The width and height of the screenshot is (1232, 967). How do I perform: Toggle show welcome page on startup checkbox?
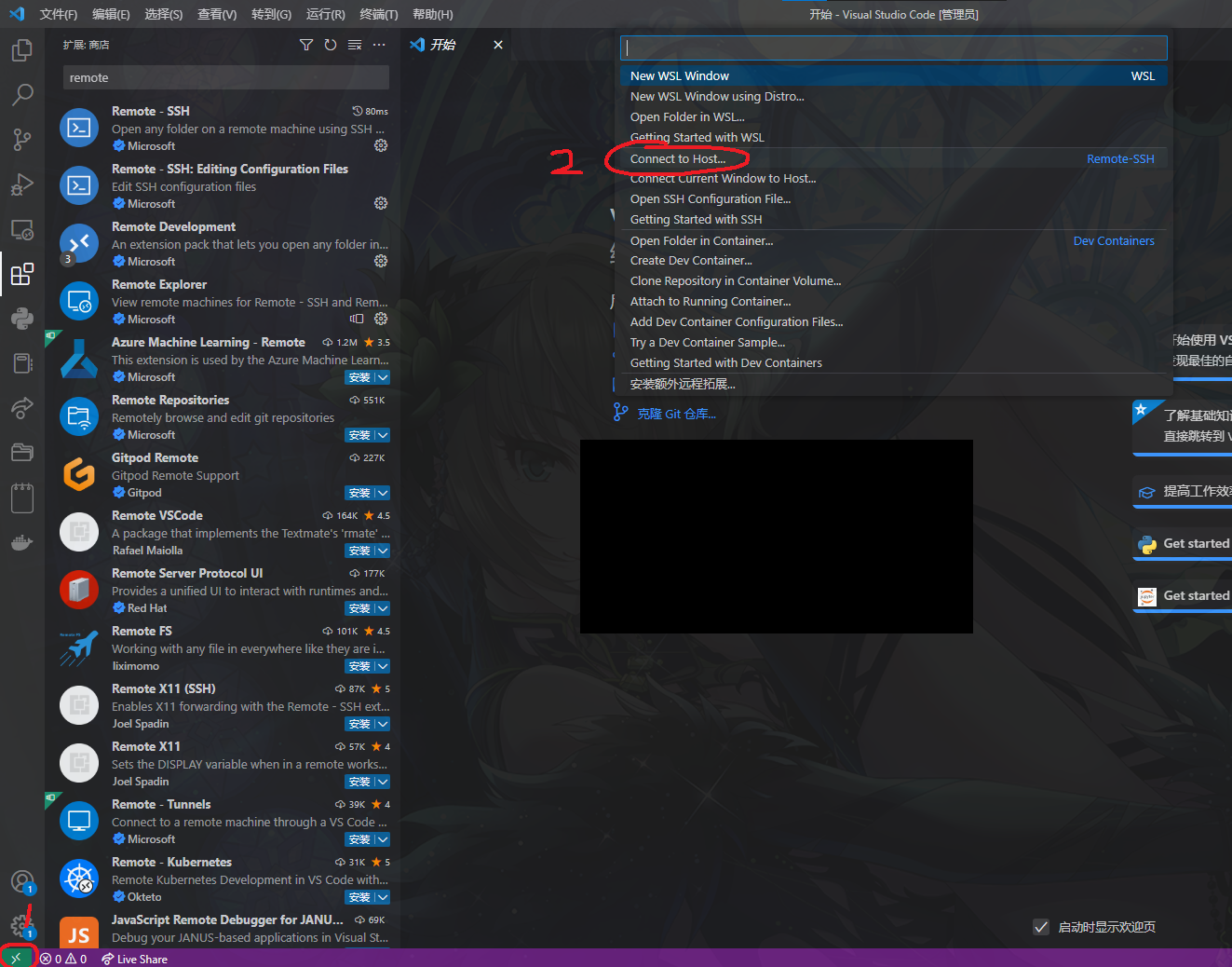(1041, 927)
